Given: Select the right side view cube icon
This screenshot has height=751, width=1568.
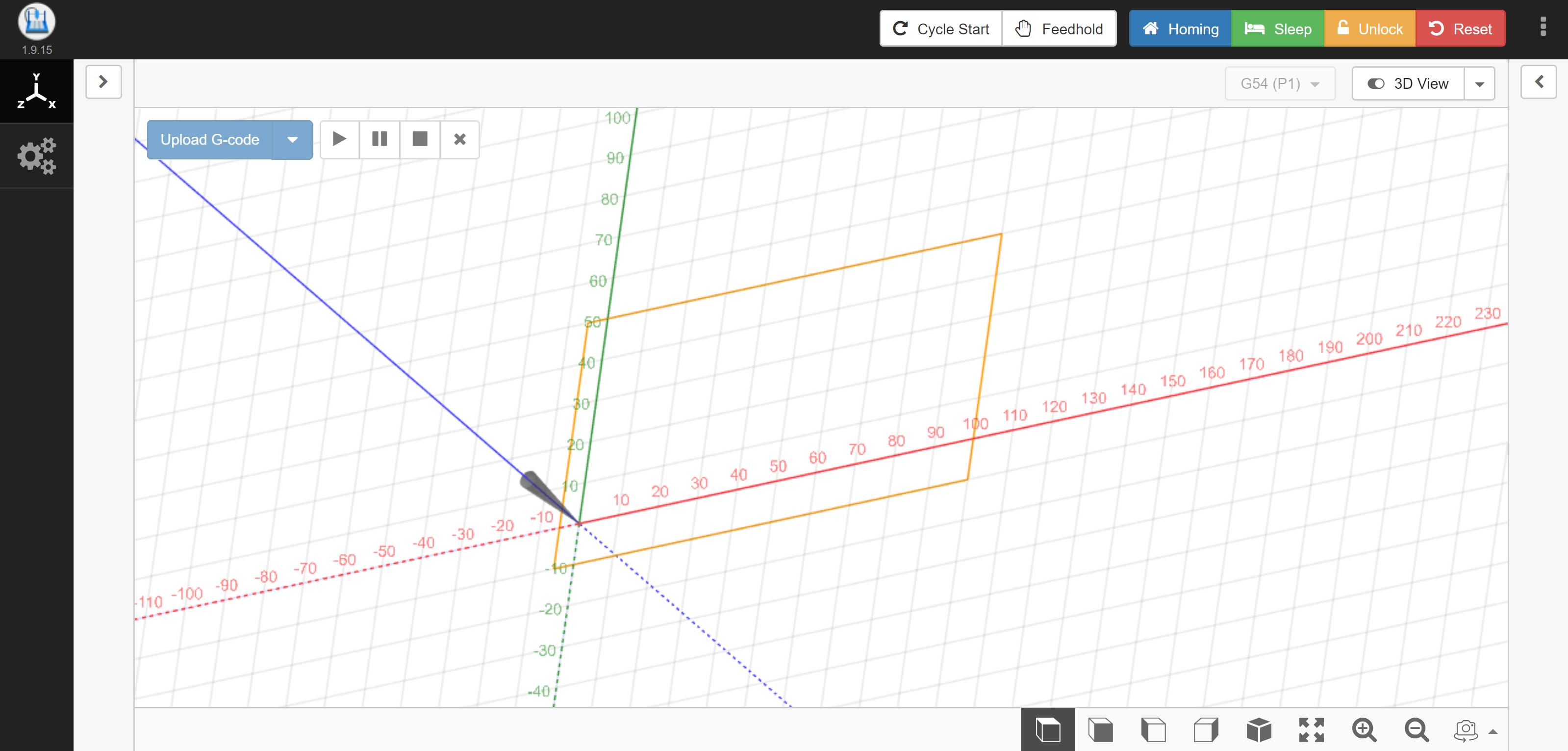Looking at the screenshot, I should (1206, 729).
